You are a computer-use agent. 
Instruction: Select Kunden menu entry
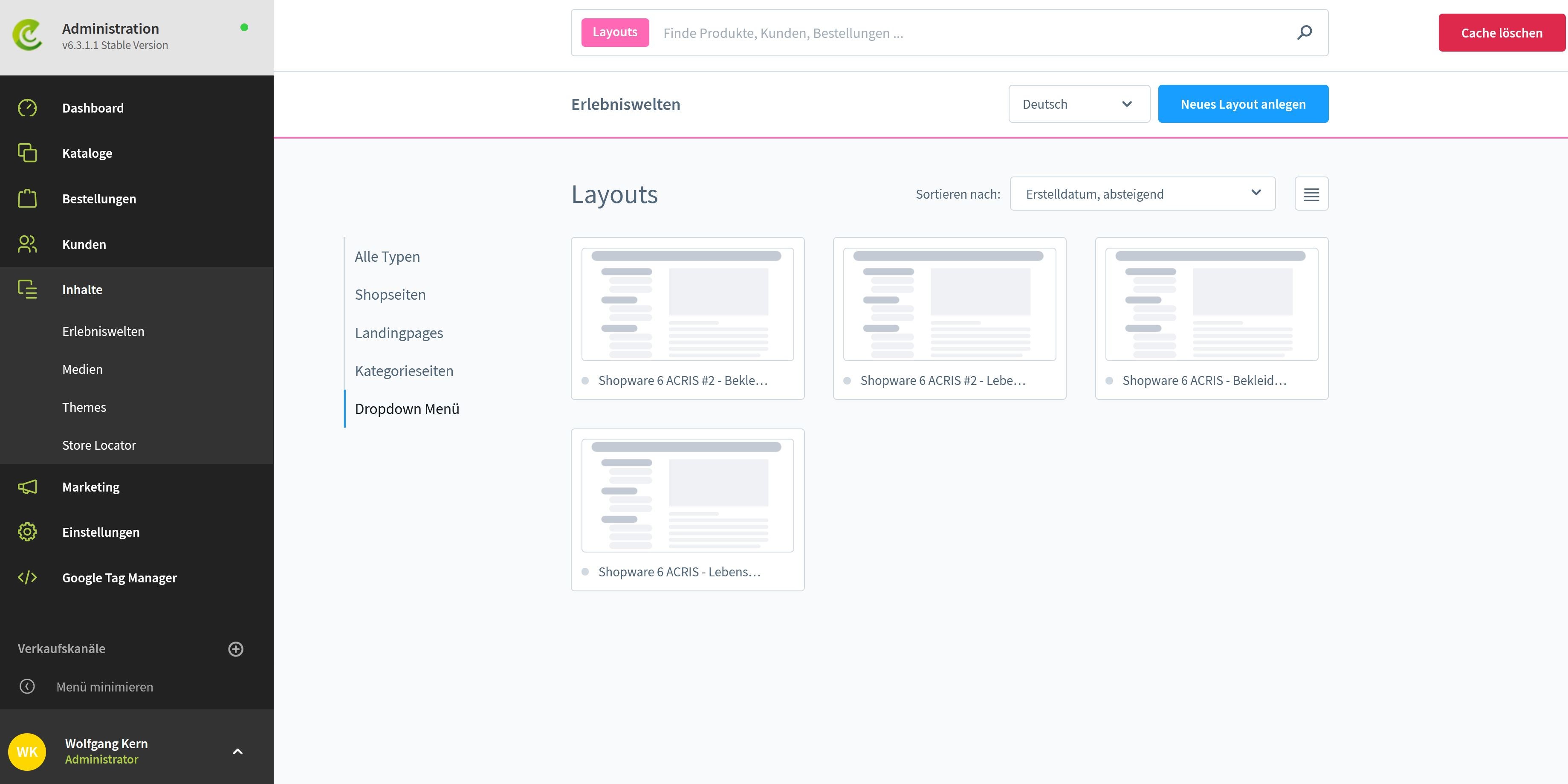point(84,244)
